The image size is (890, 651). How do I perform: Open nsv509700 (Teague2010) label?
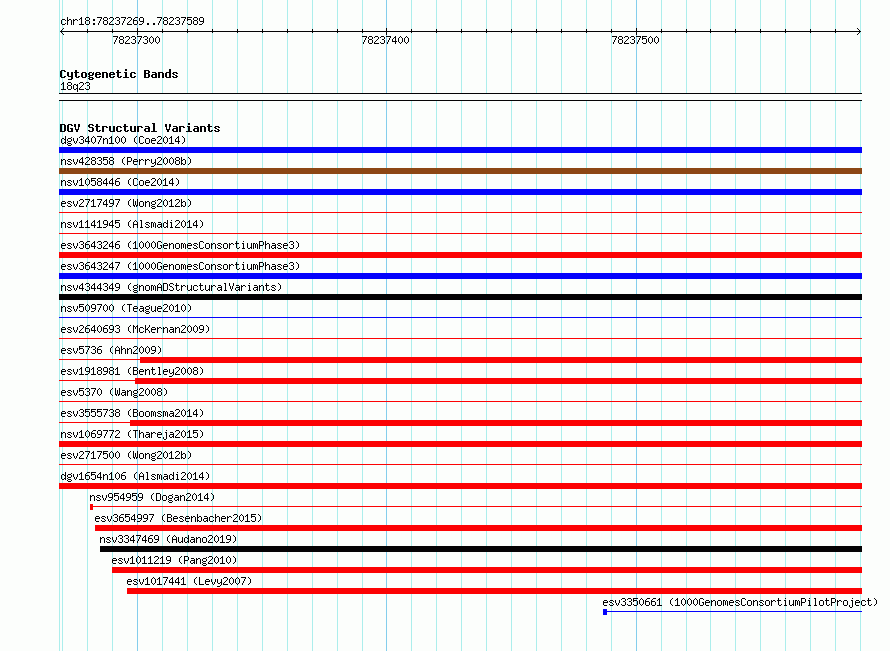click(x=126, y=308)
